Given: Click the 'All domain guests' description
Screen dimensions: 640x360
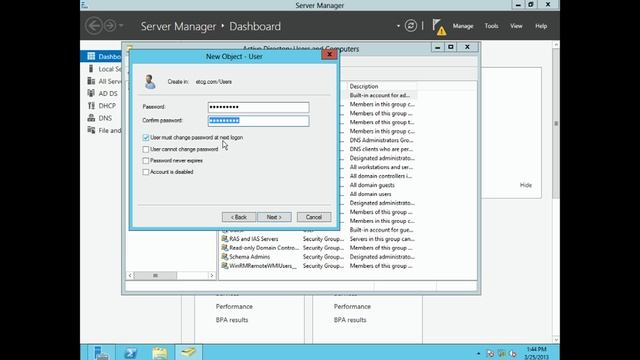Looking at the screenshot, I should [x=372, y=185].
